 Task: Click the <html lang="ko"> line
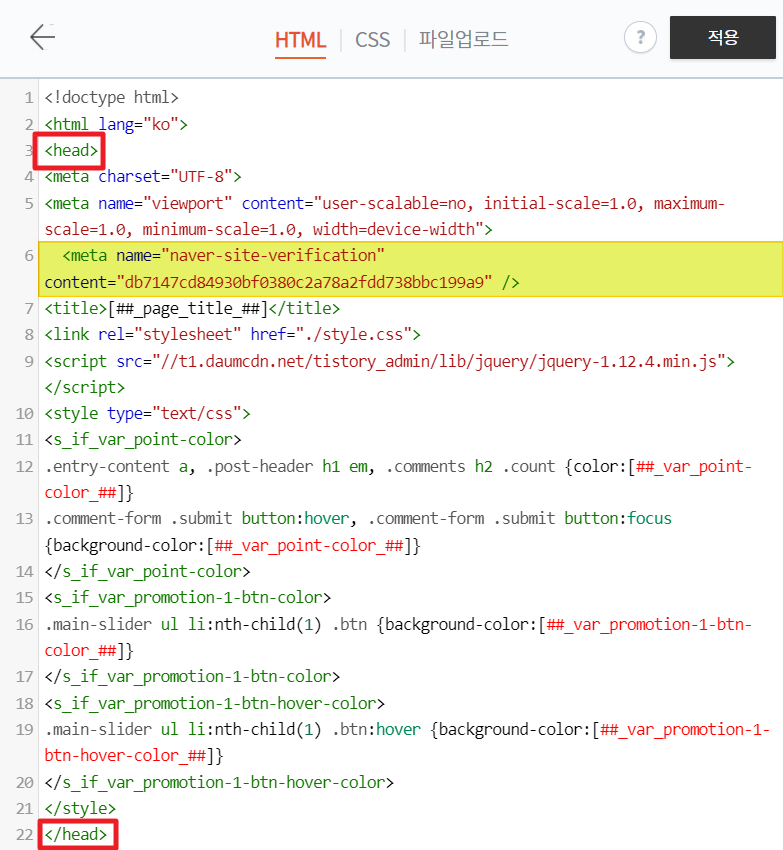point(116,124)
